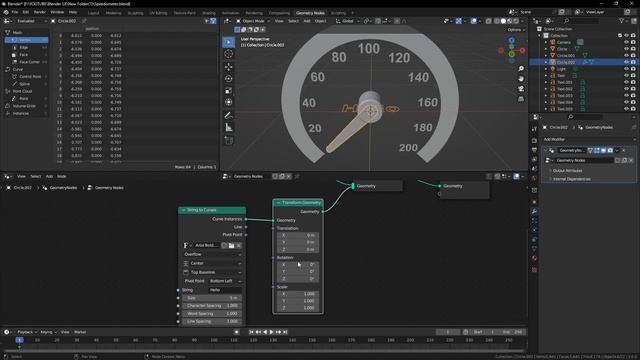Toggle viewport overlays button
Screen dimensions: 640x360
tap(473, 21)
